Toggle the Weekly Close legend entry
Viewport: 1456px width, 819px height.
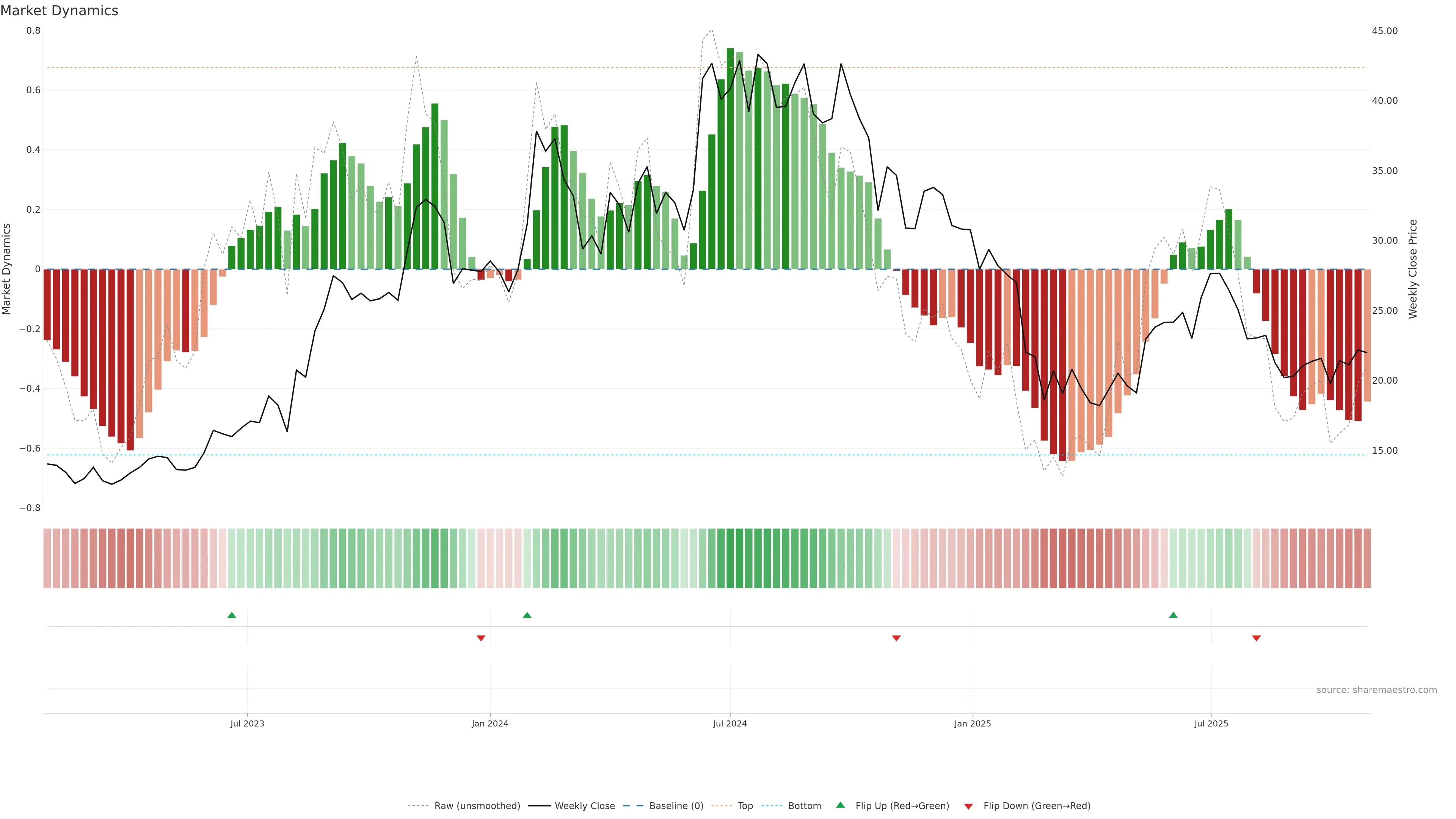point(584,806)
